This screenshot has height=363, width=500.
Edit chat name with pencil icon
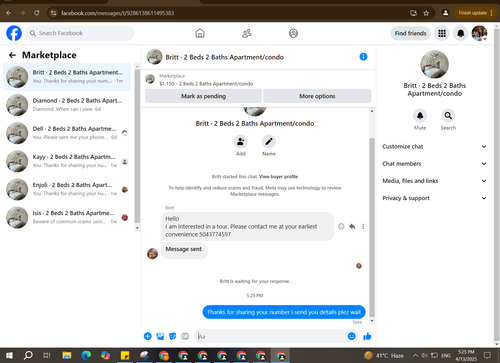[269, 142]
